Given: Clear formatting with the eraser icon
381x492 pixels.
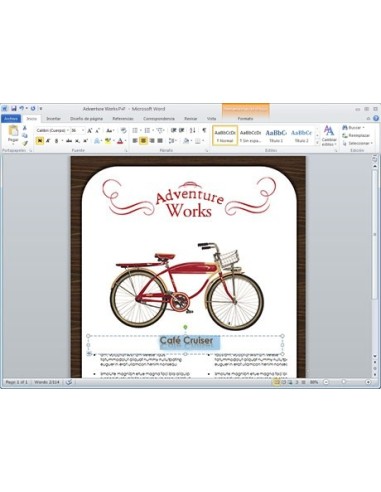Looking at the screenshot, I should coord(123,131).
